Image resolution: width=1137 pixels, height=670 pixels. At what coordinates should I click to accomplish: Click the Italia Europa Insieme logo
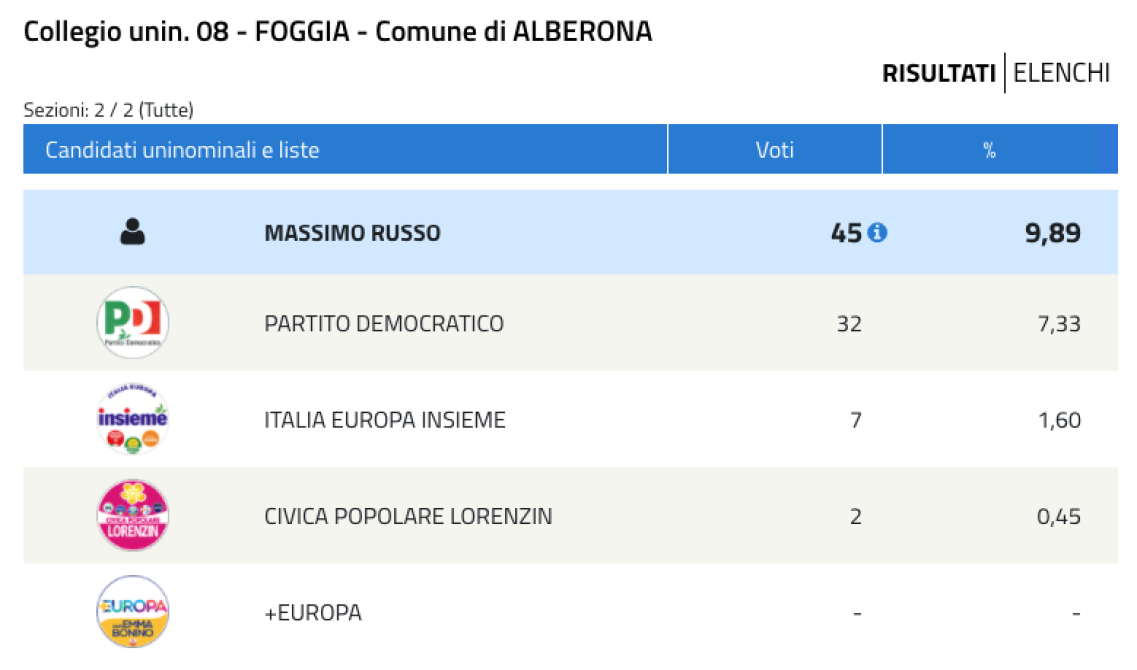click(x=133, y=419)
